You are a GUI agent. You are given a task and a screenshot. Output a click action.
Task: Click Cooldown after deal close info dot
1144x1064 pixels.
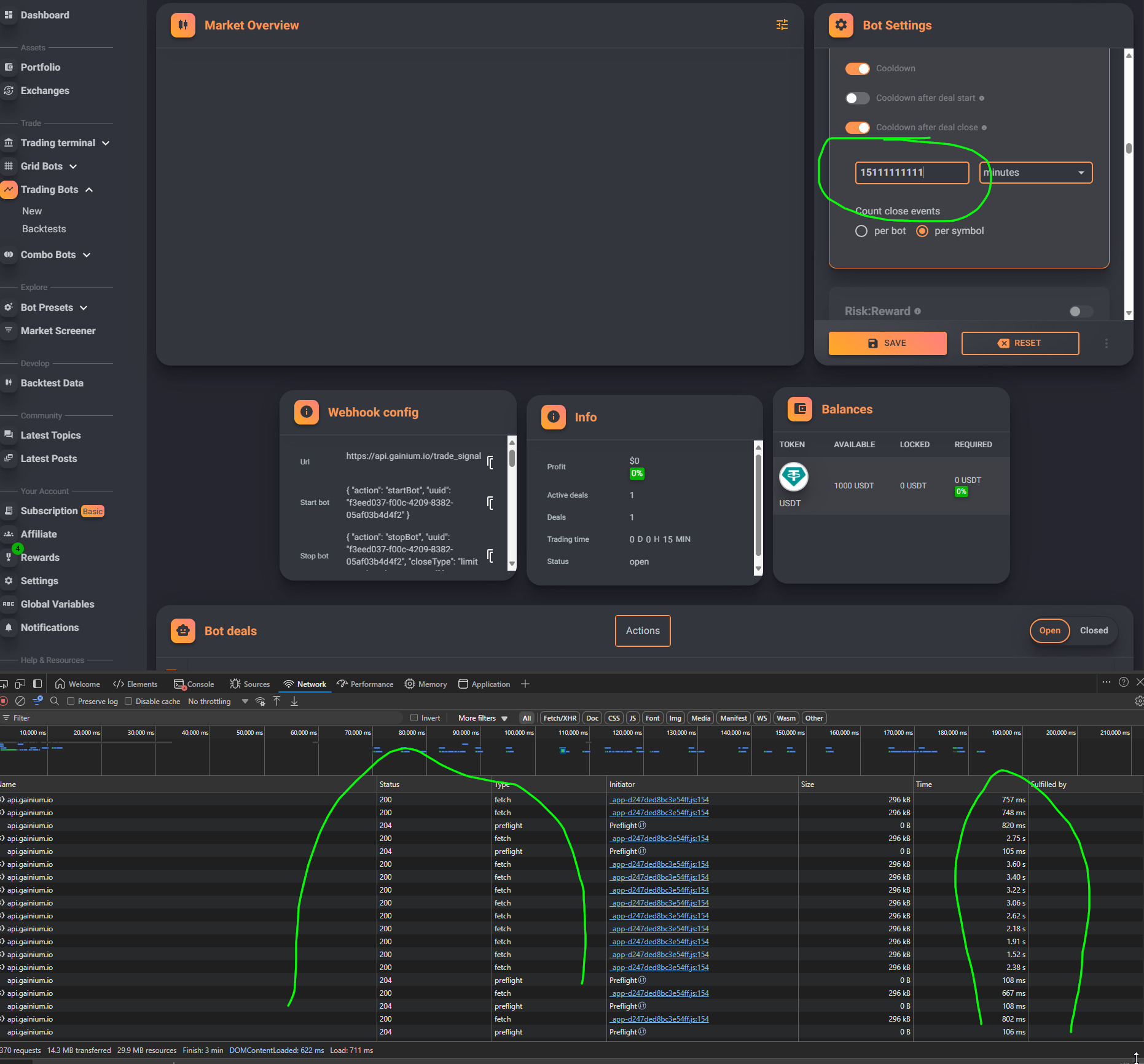984,128
